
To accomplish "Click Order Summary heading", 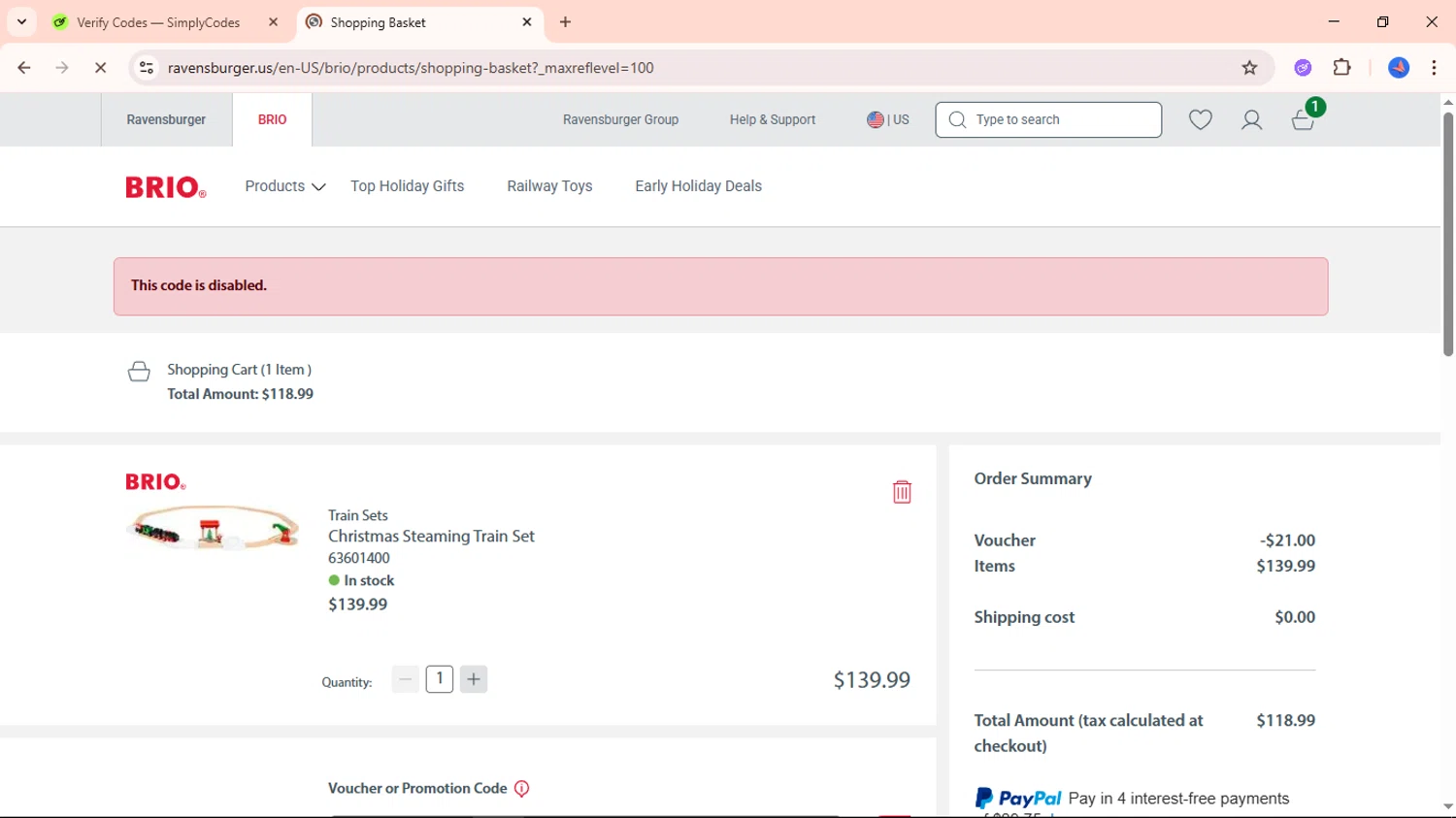I will 1033,478.
